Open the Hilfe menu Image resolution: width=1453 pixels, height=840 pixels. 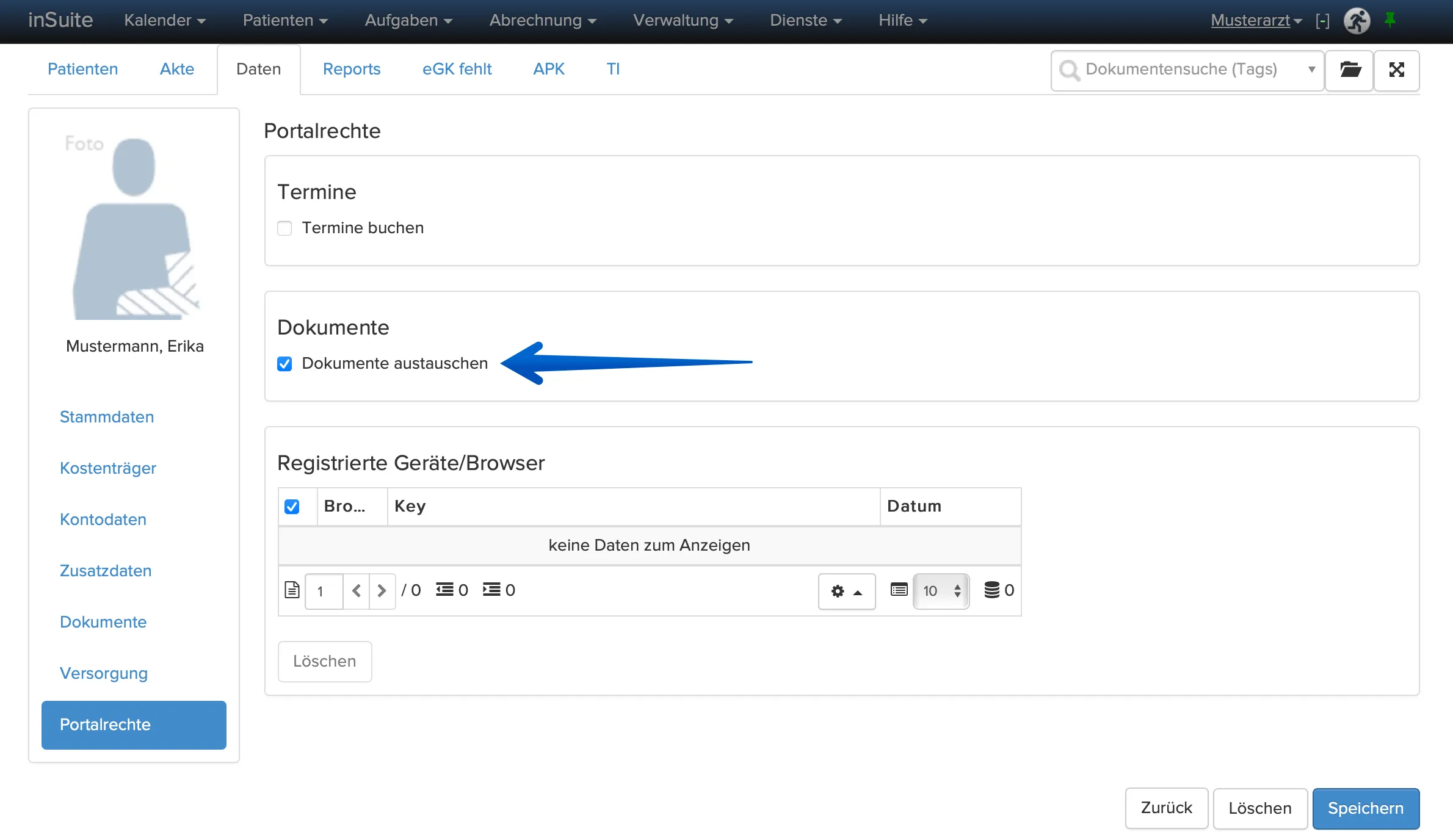coord(903,20)
